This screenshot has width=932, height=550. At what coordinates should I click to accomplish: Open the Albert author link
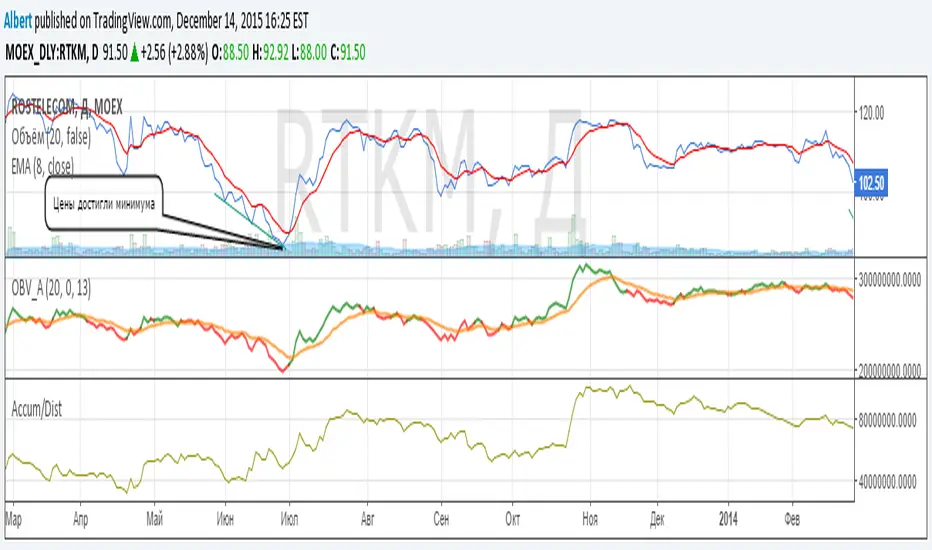(x=18, y=21)
